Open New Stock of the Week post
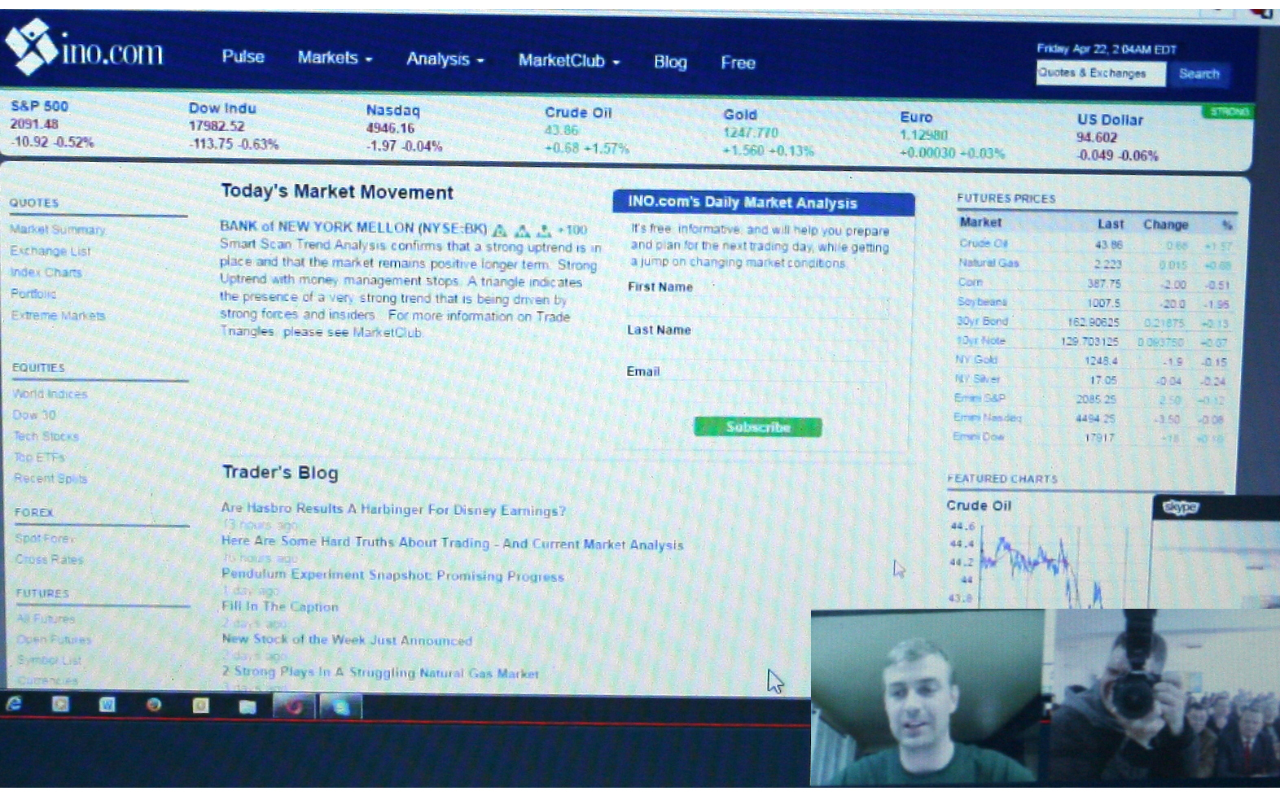Image resolution: width=1280 pixels, height=800 pixels. click(x=347, y=639)
